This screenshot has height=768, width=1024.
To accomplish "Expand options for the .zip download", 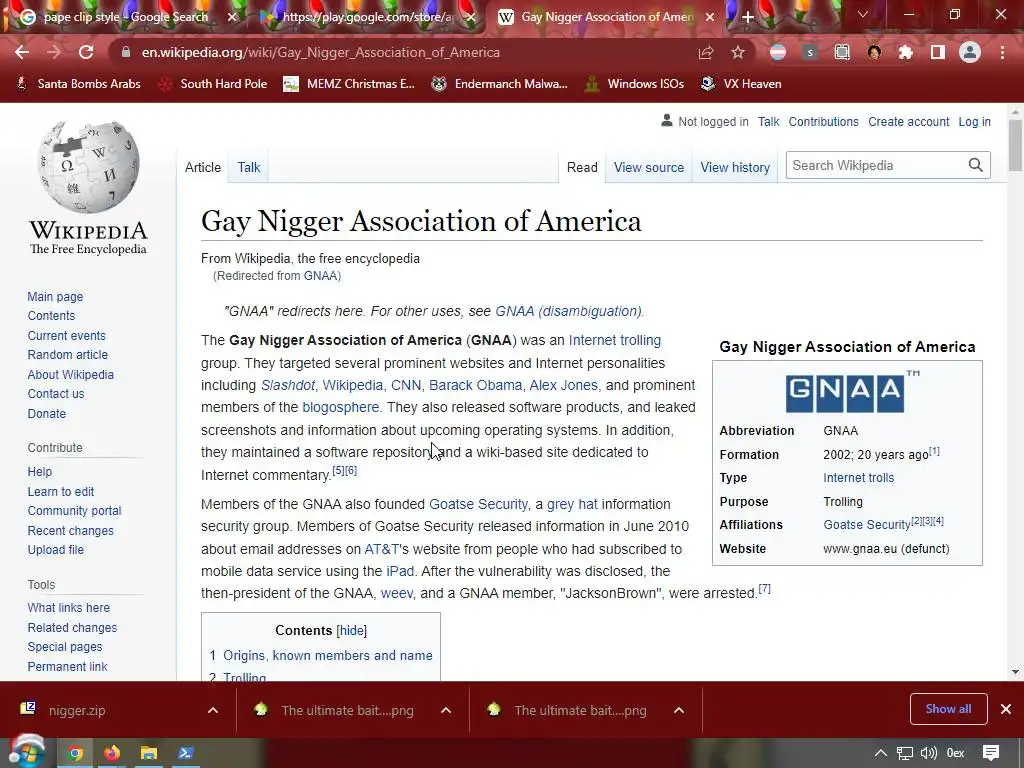I will [x=213, y=710].
